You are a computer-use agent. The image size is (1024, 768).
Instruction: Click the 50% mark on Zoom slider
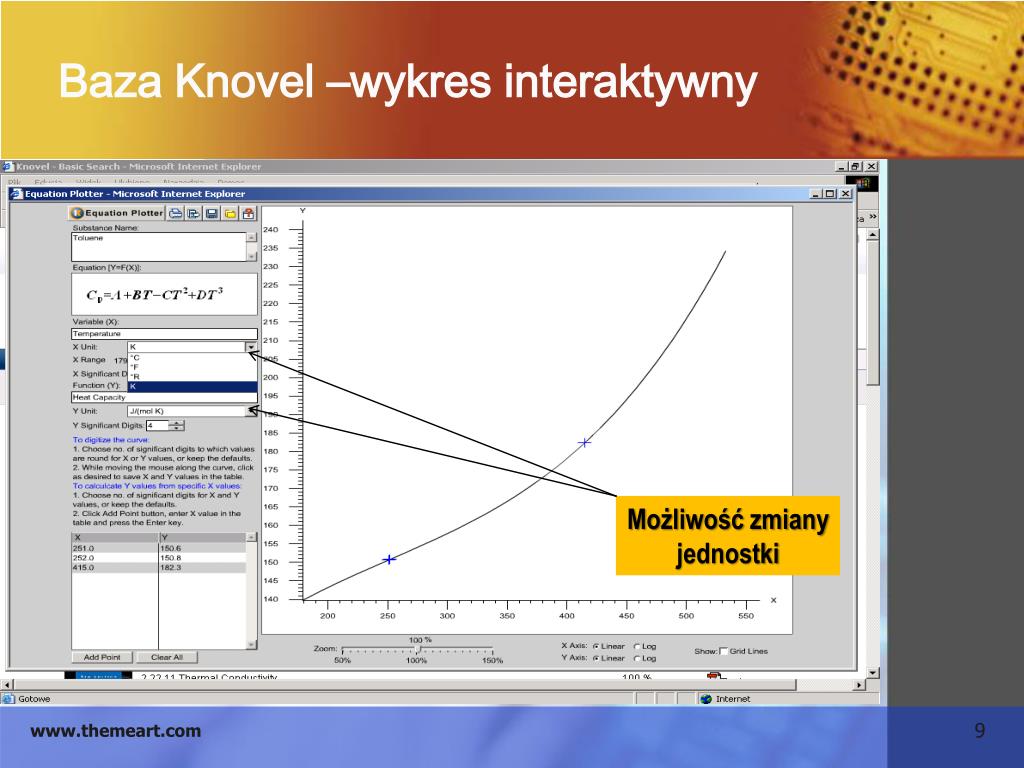tap(342, 660)
